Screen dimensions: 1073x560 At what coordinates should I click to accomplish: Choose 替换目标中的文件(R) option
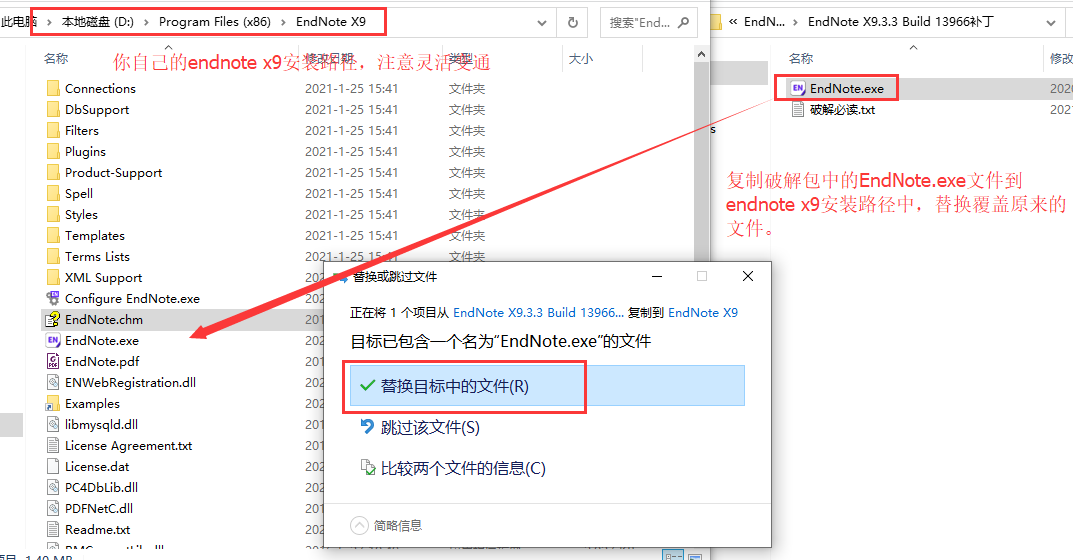click(x=547, y=386)
